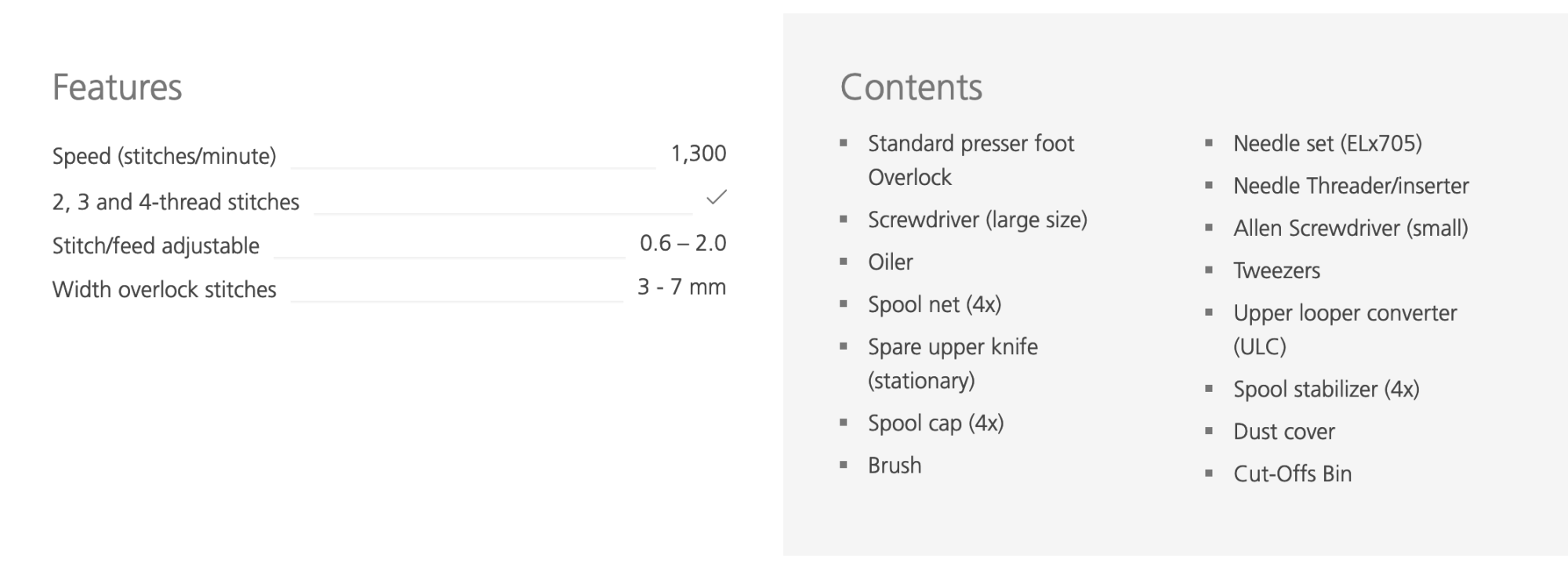Click the Standard presser foot Overlock item
The width and height of the screenshot is (1568, 562).
tap(971, 160)
